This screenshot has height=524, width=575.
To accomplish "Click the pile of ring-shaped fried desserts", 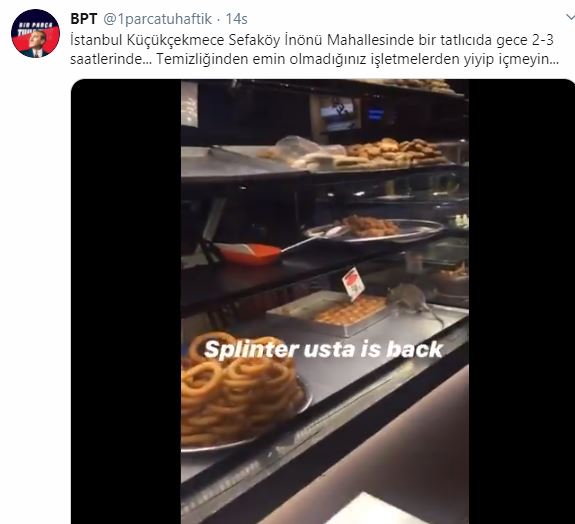I will click(240, 389).
